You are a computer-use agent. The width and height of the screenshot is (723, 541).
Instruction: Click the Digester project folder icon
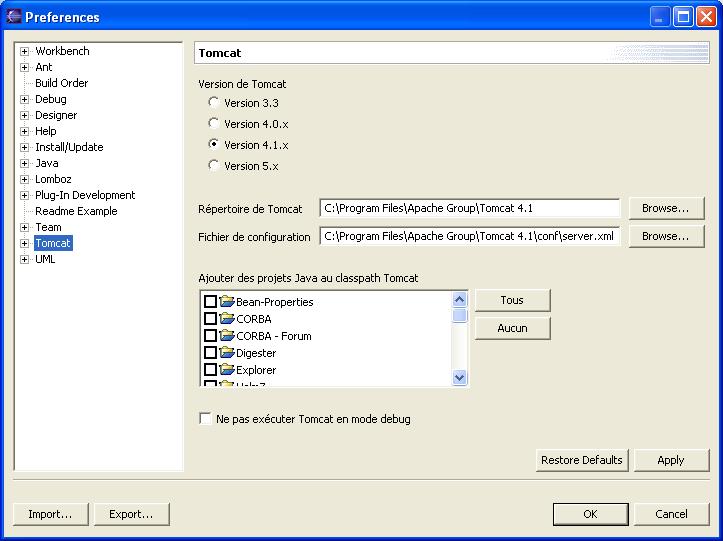point(226,353)
